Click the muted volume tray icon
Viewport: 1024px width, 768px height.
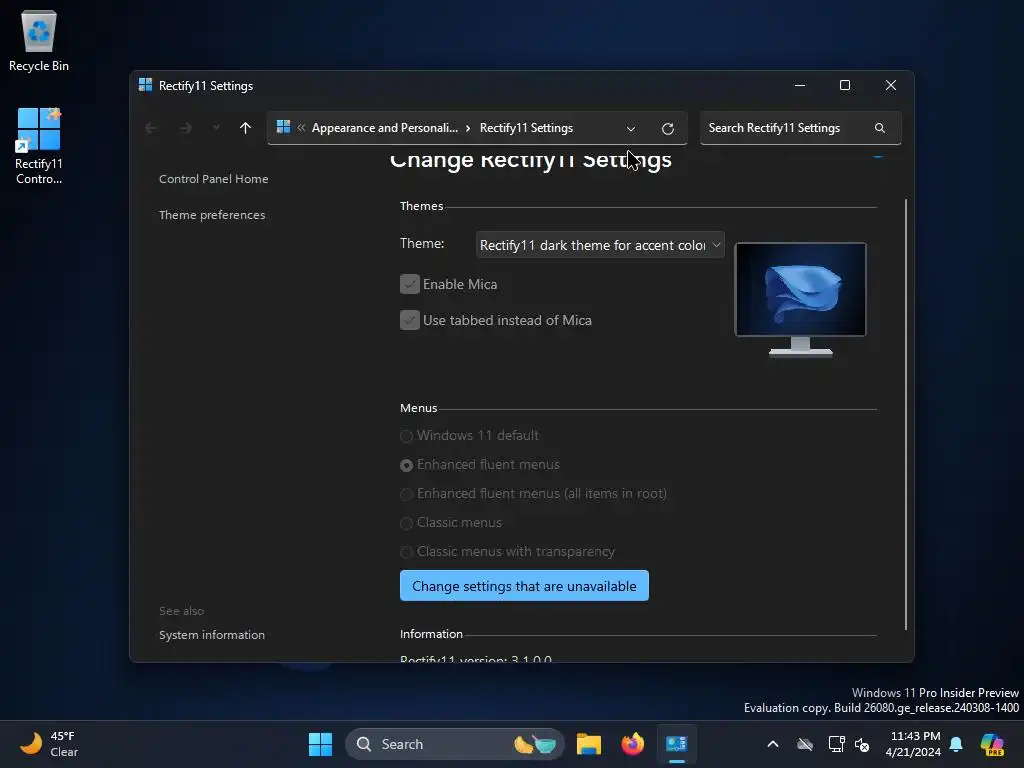[x=862, y=744]
